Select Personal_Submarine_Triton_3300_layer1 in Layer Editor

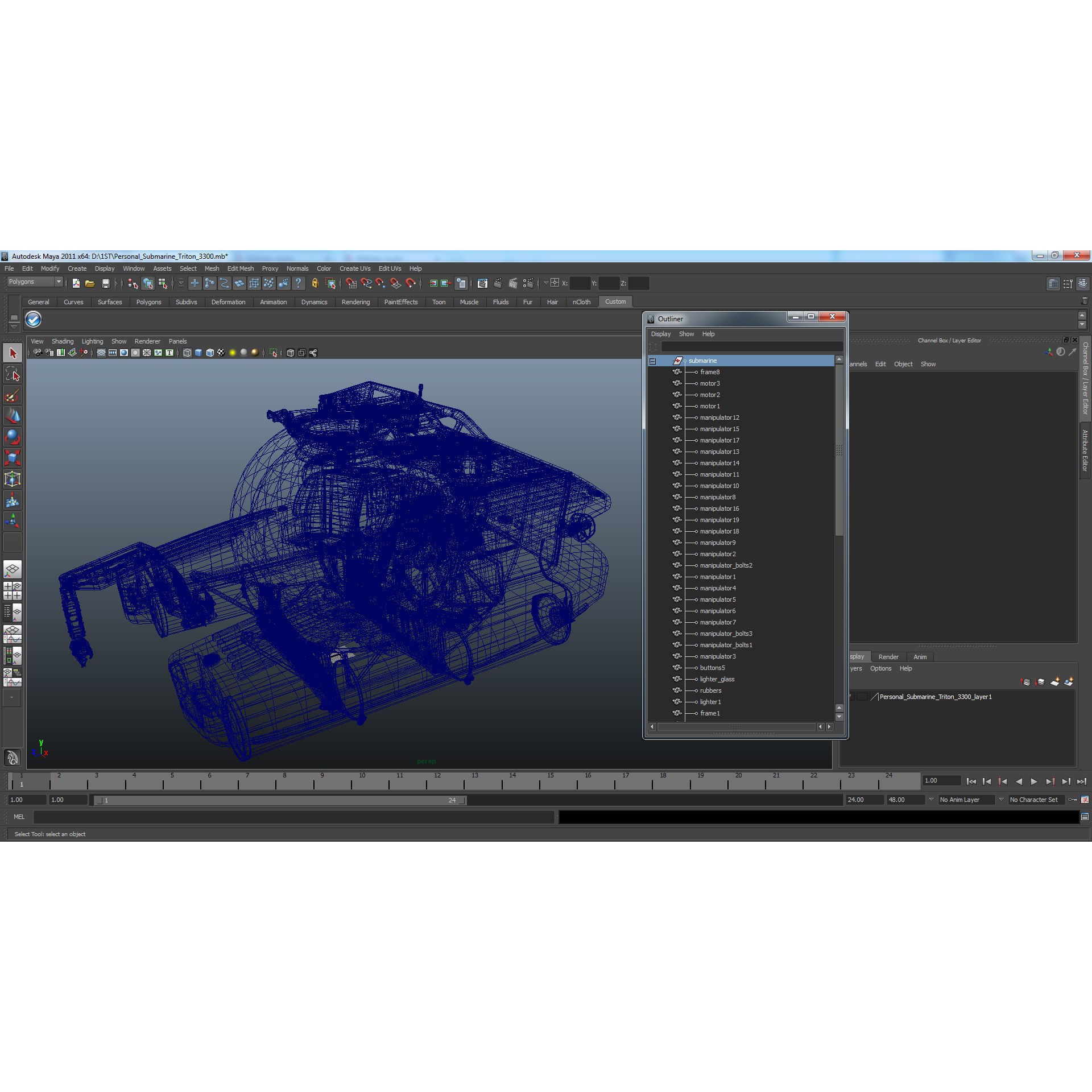(x=936, y=697)
